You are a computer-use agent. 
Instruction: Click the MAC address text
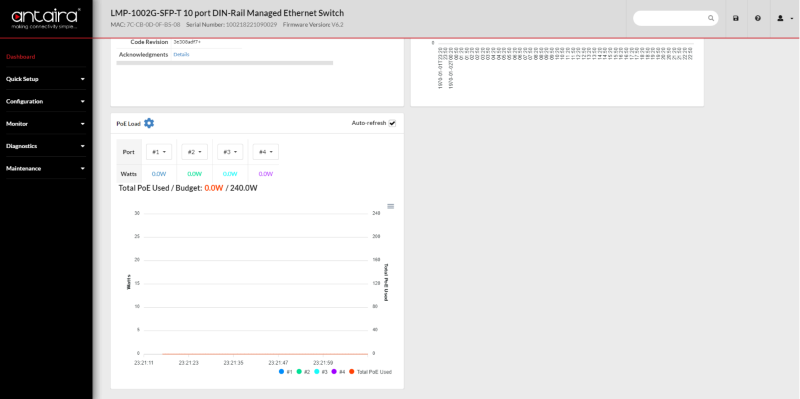pyautogui.click(x=145, y=24)
